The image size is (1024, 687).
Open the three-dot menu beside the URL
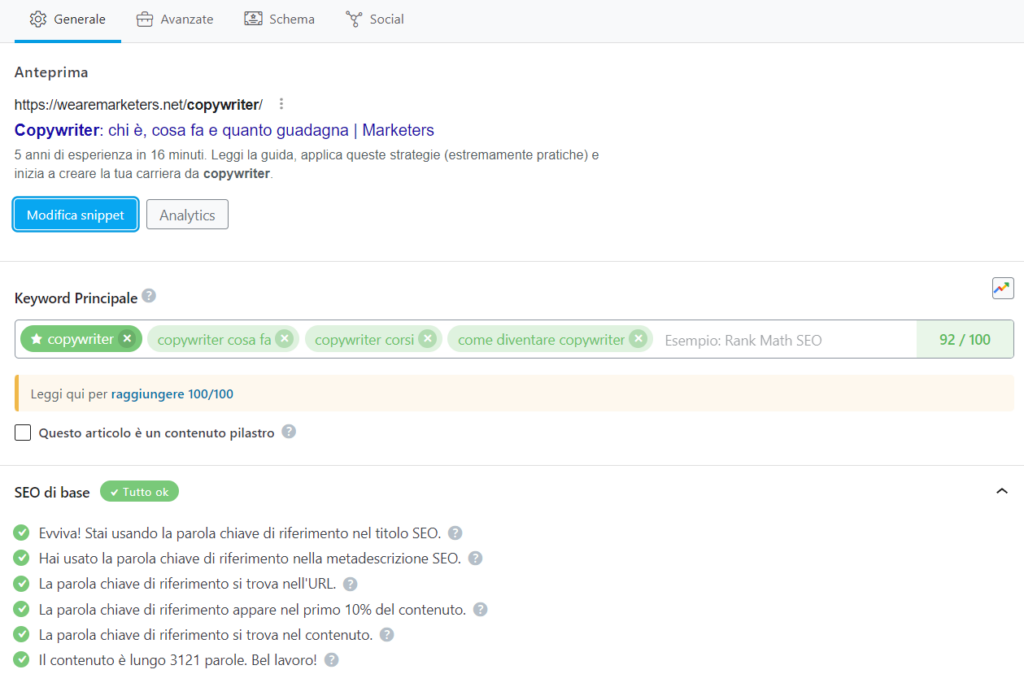point(281,104)
